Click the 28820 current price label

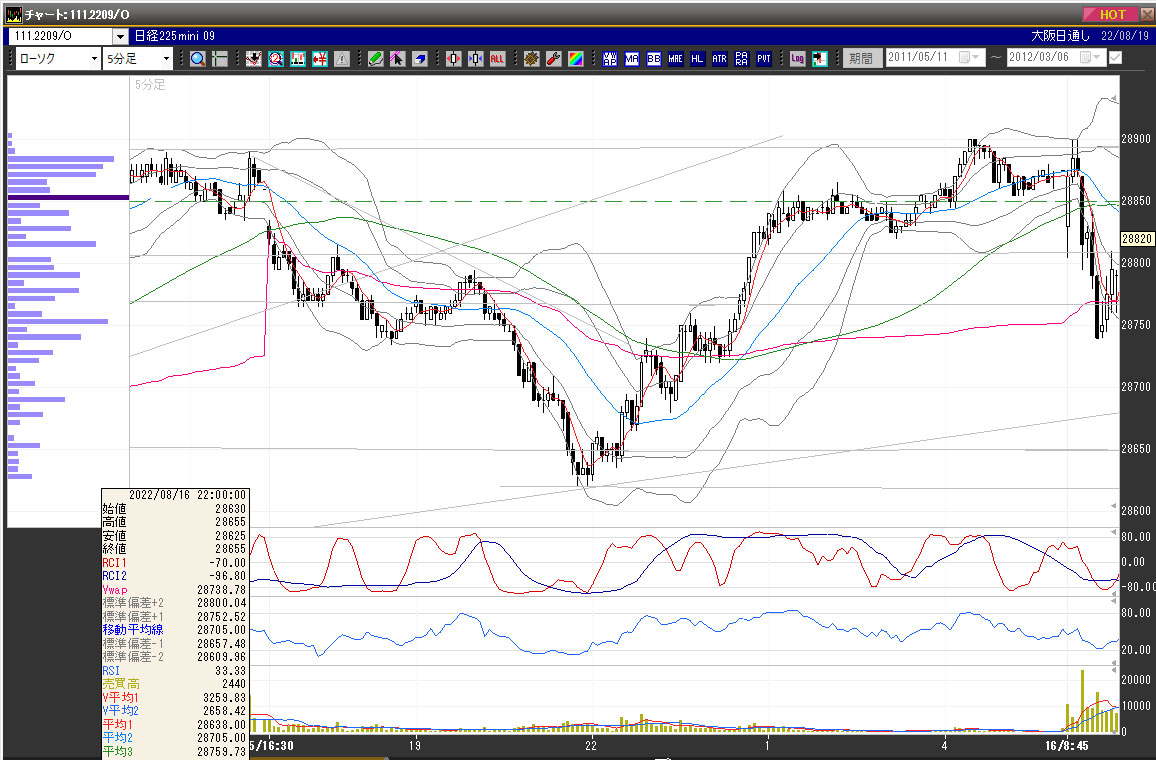(x=1136, y=239)
